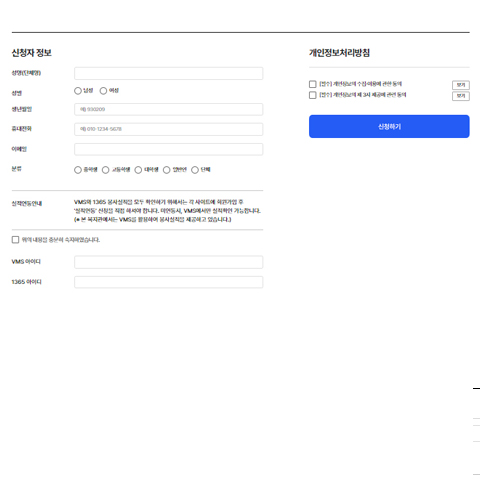
Task: Open 보기 for 제3자 제공 동의
Action: pos(461,96)
